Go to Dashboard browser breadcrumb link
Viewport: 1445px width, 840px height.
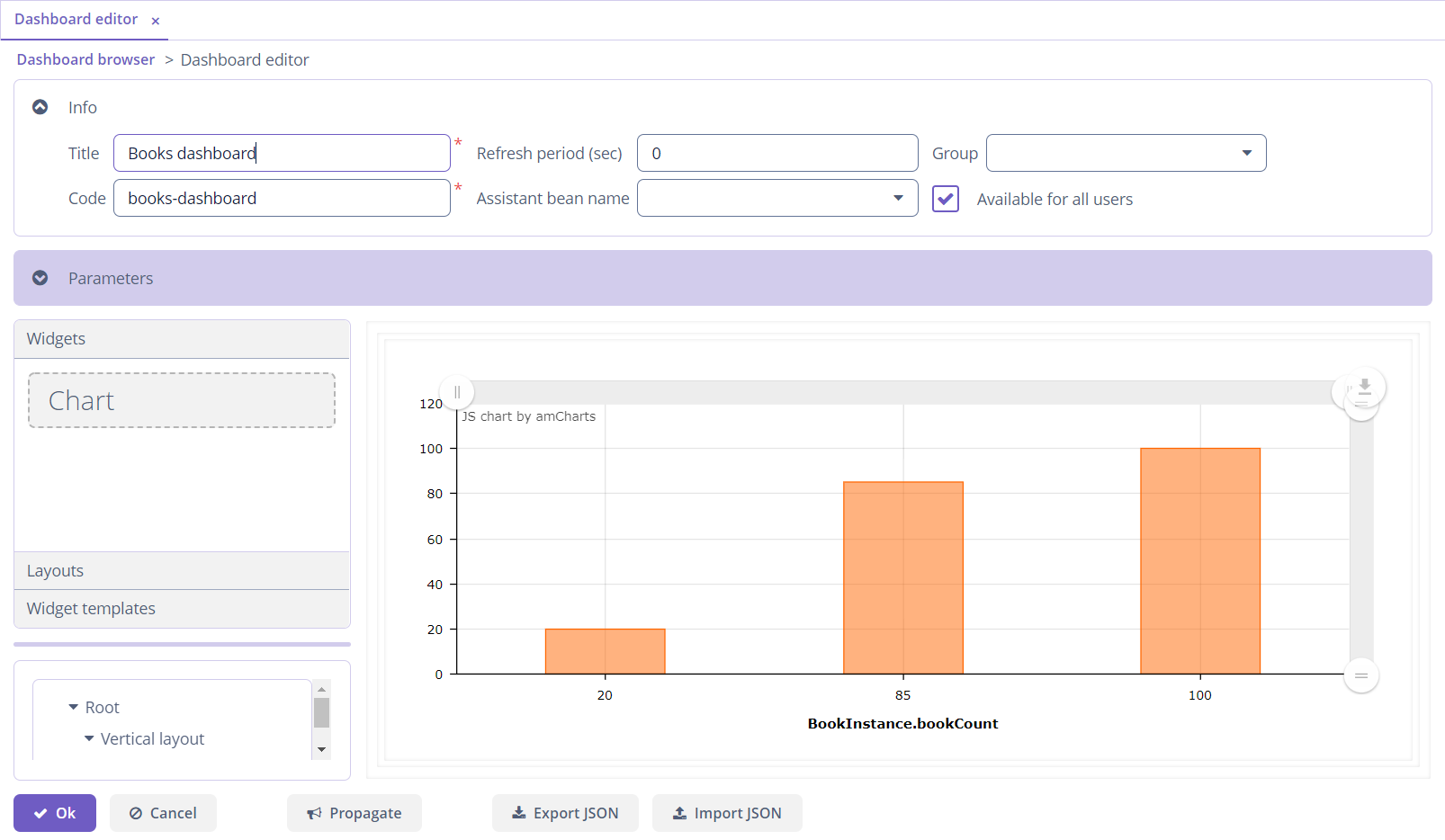[x=85, y=59]
